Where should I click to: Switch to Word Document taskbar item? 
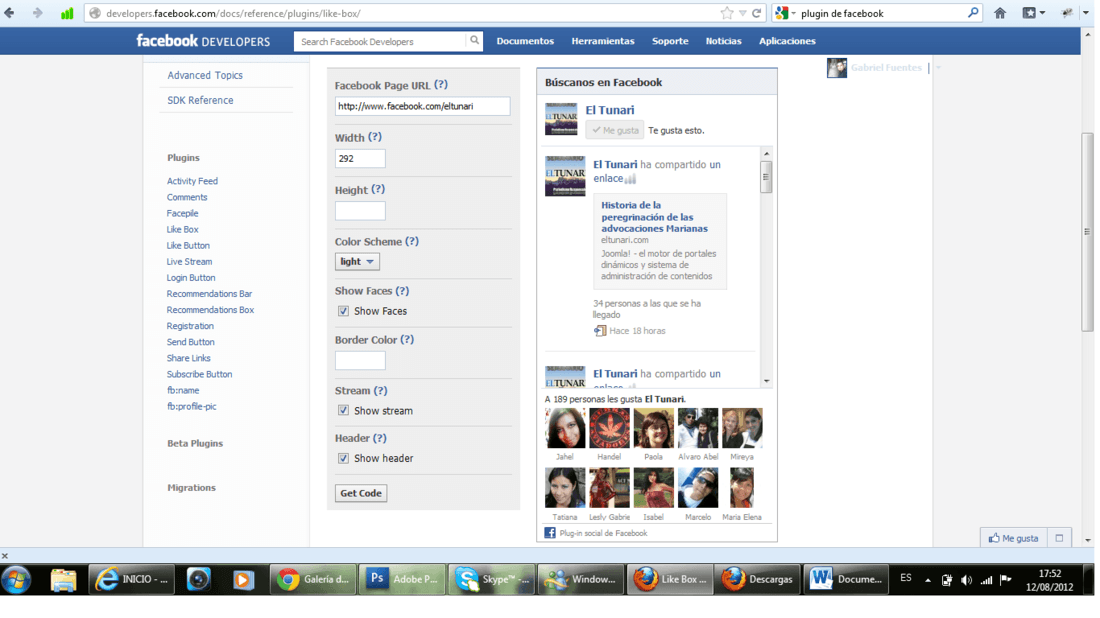click(x=847, y=579)
